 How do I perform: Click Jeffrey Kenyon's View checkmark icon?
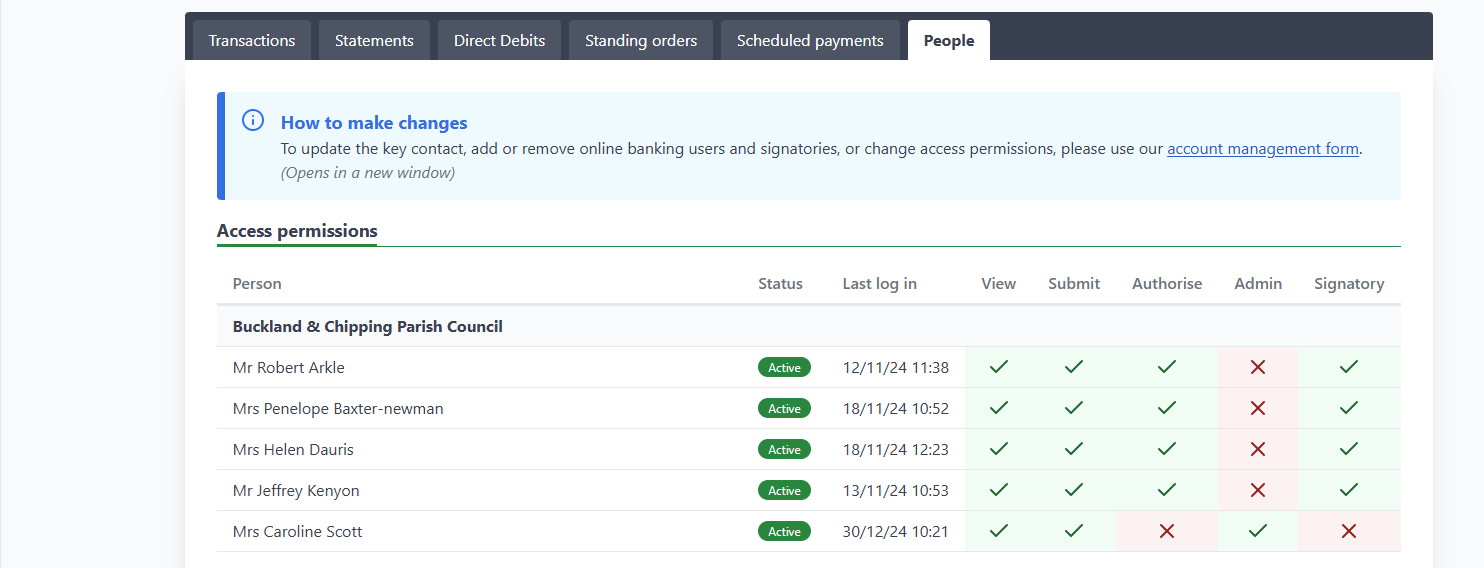(998, 490)
